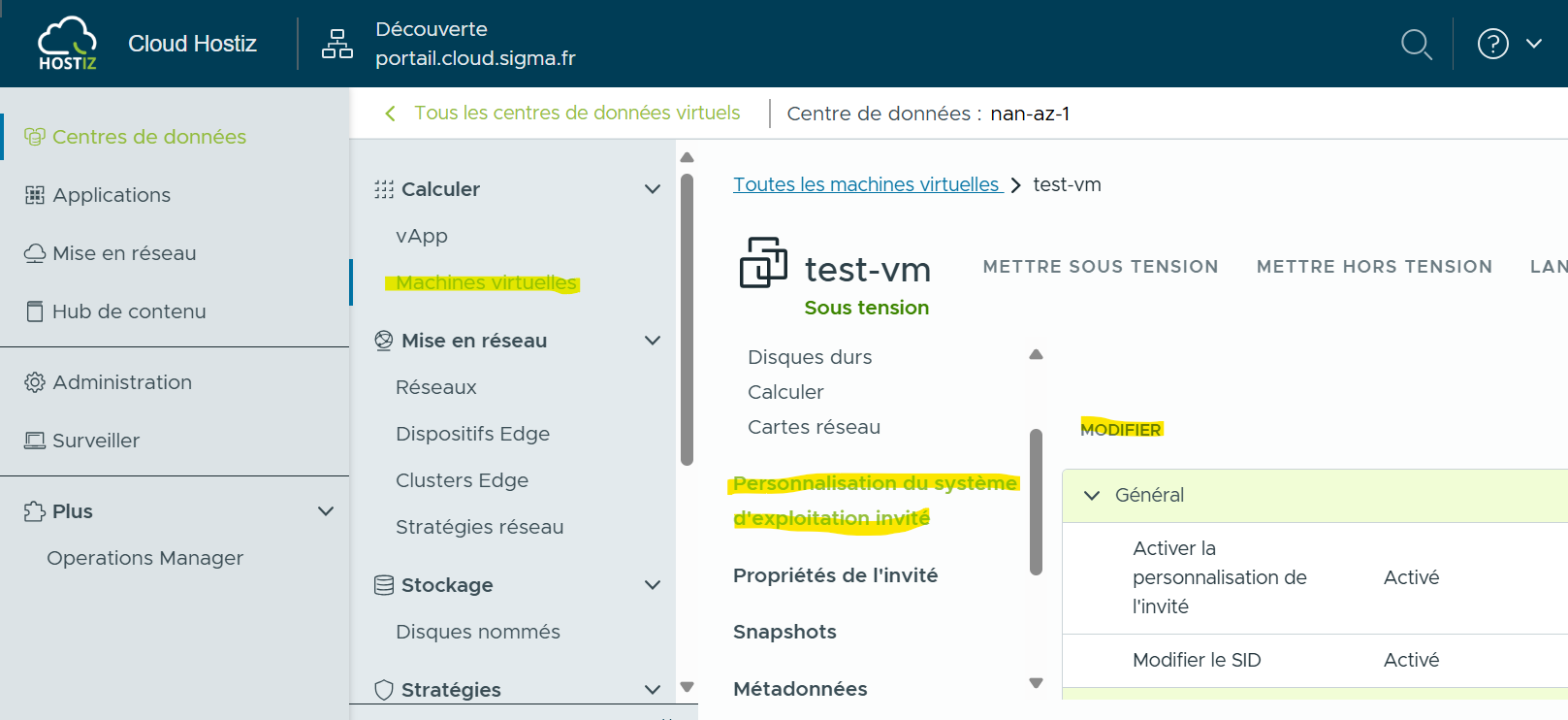
Task: Click the sidebar vertical scrollbar thumb
Action: 688,320
